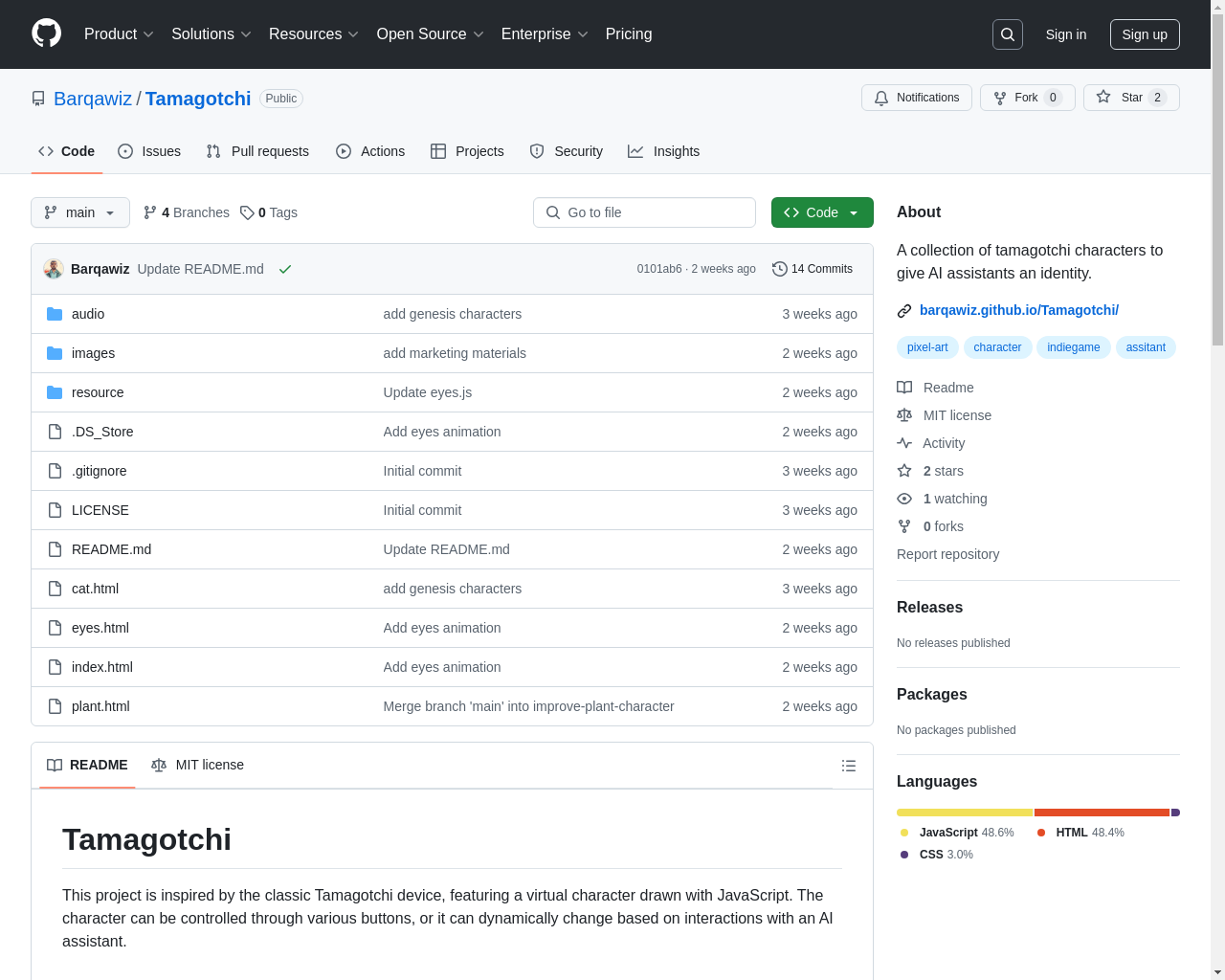
Task: Select the audio folder icon
Action: click(x=55, y=314)
